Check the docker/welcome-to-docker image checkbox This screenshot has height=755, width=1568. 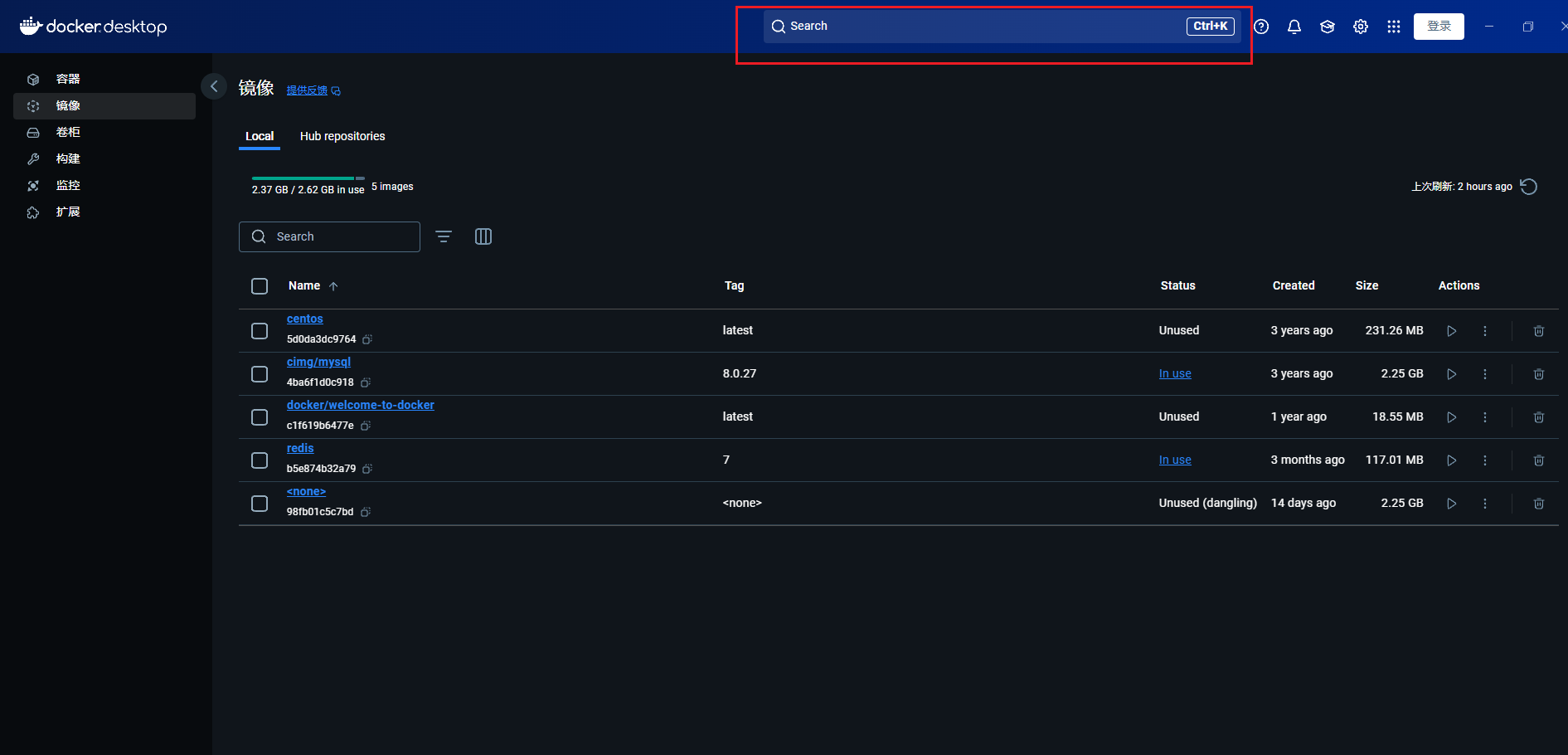(x=260, y=417)
